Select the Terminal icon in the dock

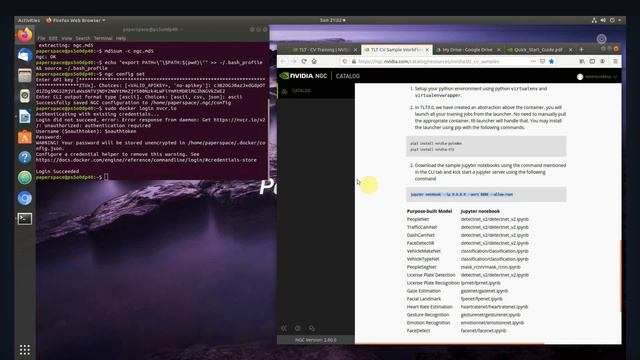click(24, 219)
